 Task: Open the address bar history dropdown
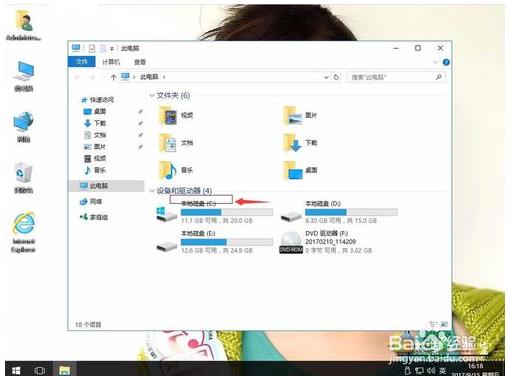[326, 77]
